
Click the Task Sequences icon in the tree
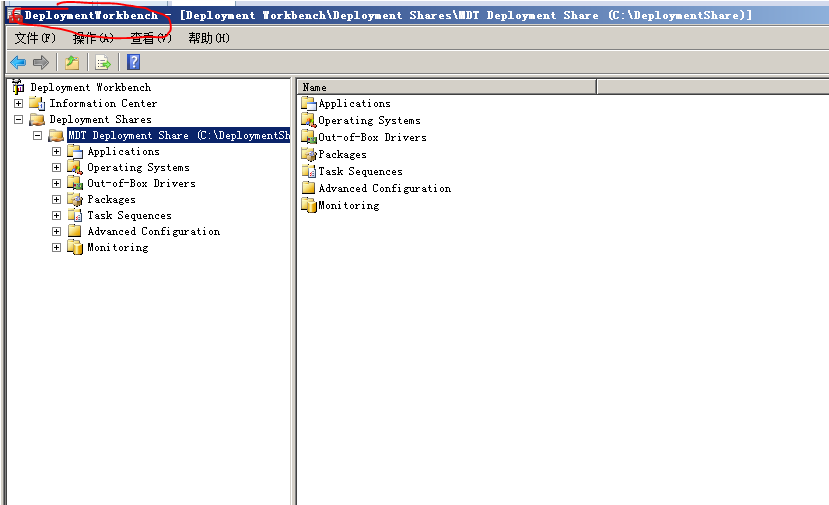point(75,215)
